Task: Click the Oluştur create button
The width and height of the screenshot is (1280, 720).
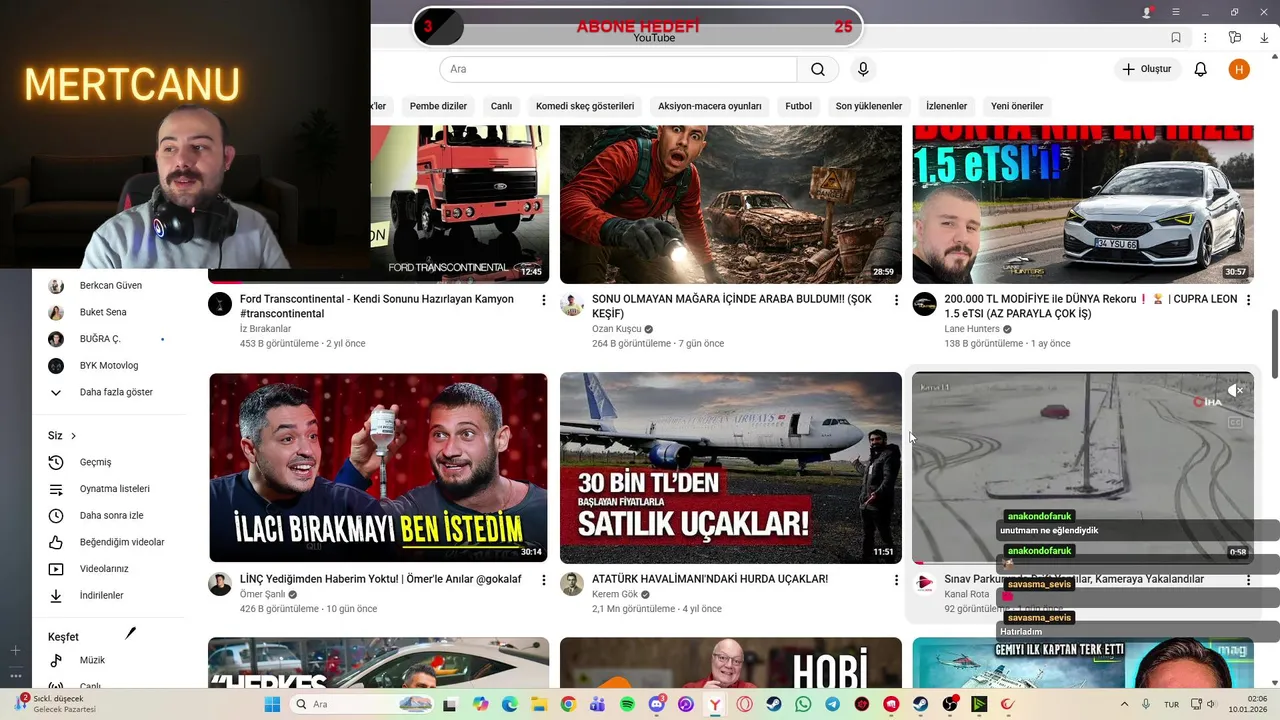Action: tap(1146, 69)
